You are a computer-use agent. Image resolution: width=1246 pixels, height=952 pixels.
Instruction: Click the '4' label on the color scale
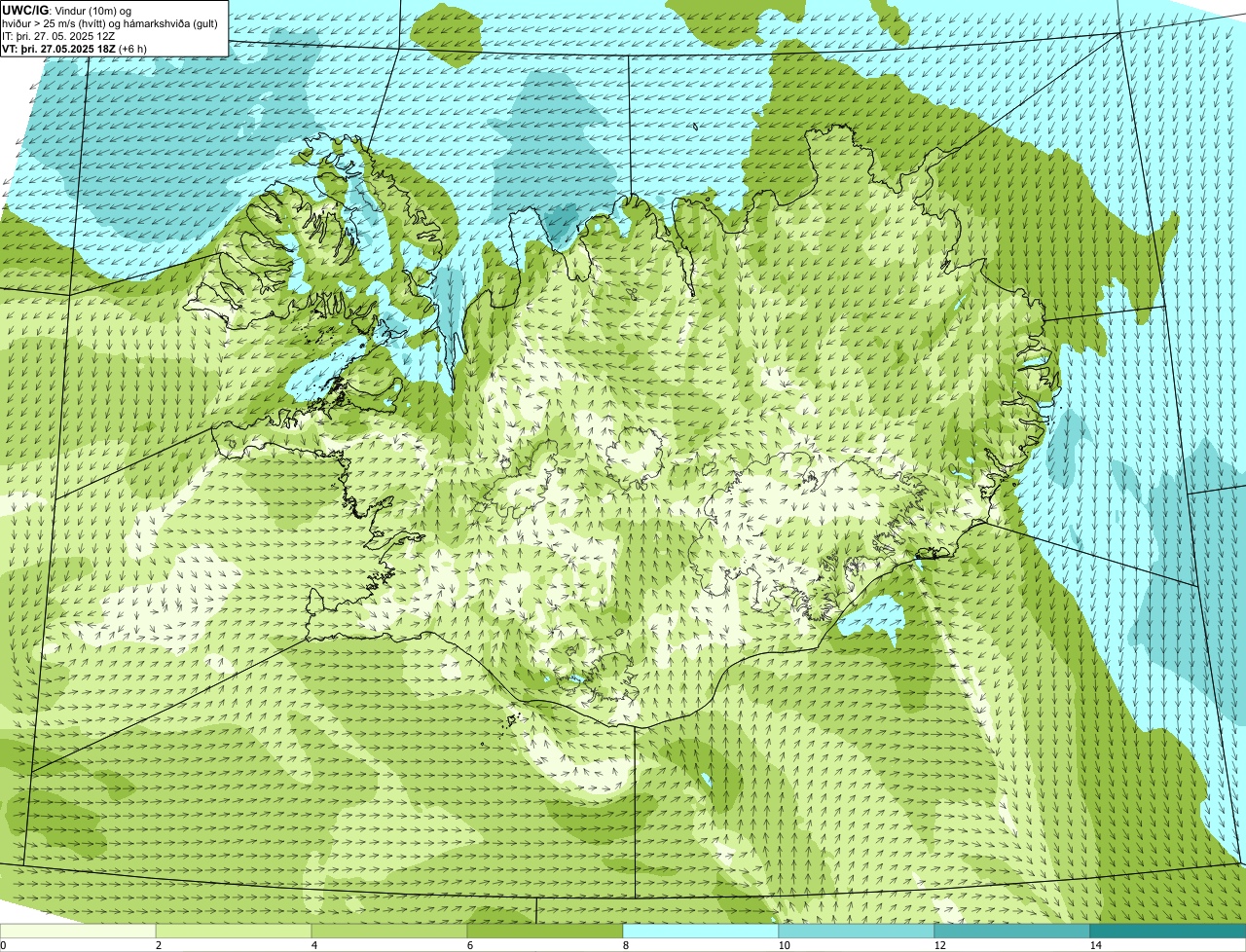coord(313,945)
